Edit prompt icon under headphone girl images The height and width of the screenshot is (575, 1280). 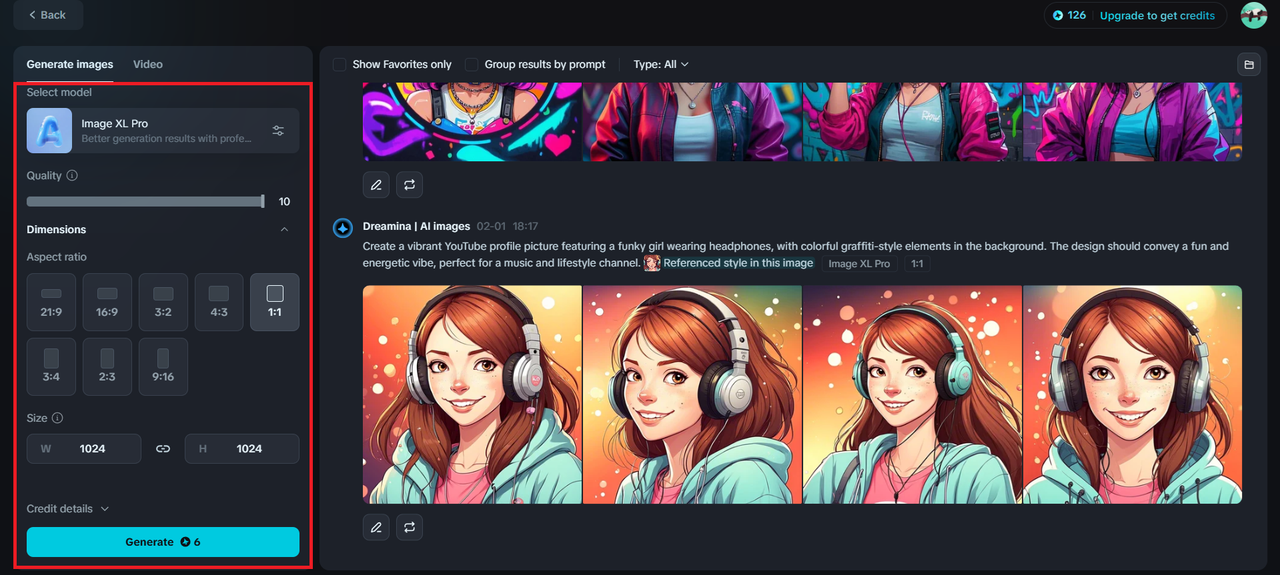pyautogui.click(x=376, y=526)
